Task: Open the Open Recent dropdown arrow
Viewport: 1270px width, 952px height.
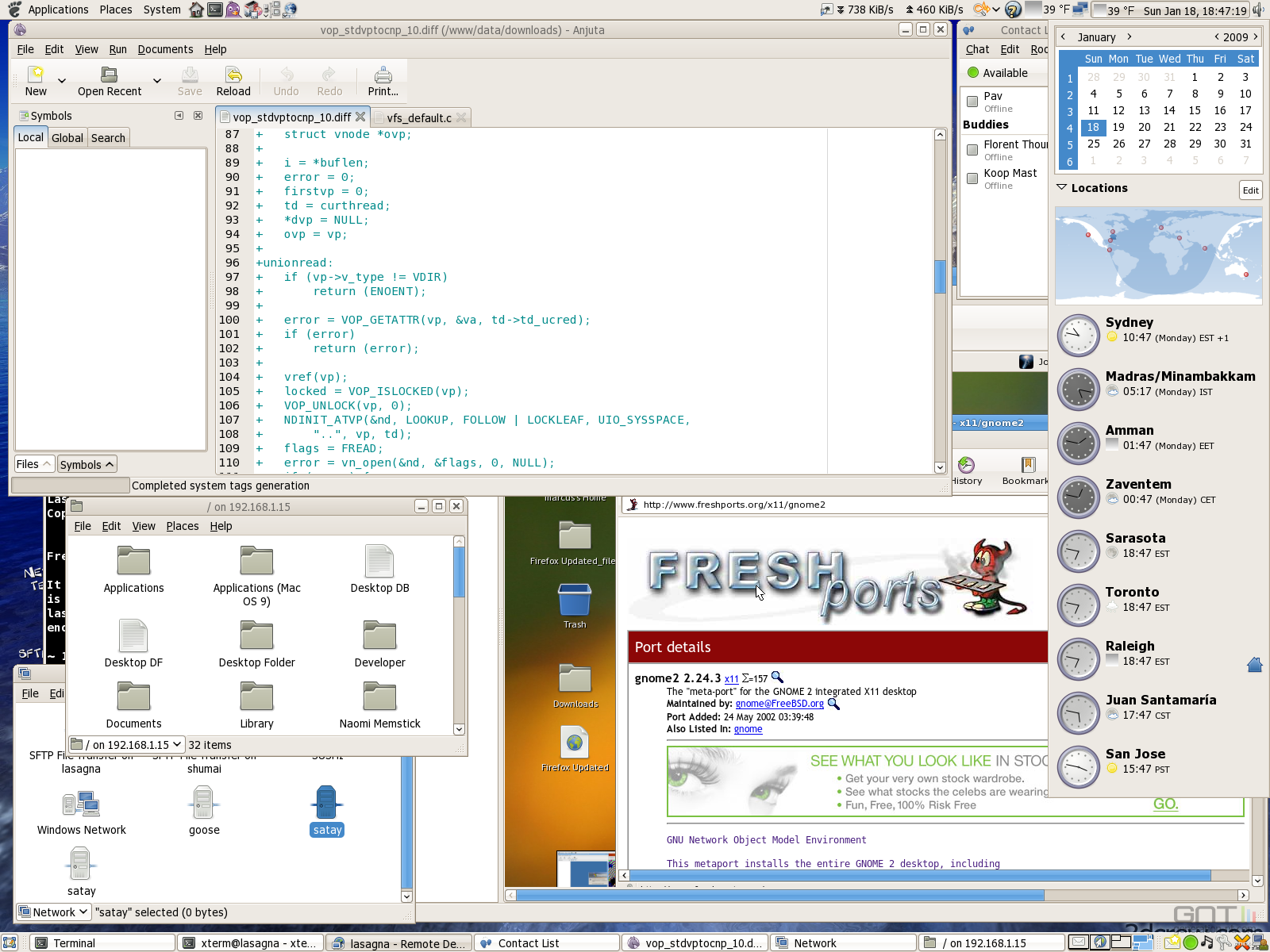Action: click(157, 81)
